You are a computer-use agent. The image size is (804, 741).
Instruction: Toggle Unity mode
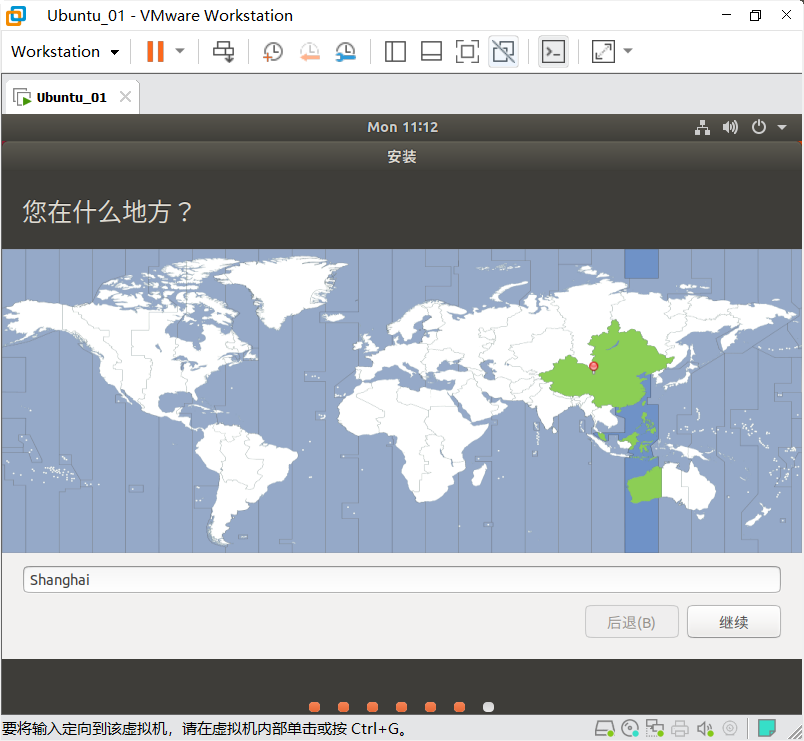point(504,51)
